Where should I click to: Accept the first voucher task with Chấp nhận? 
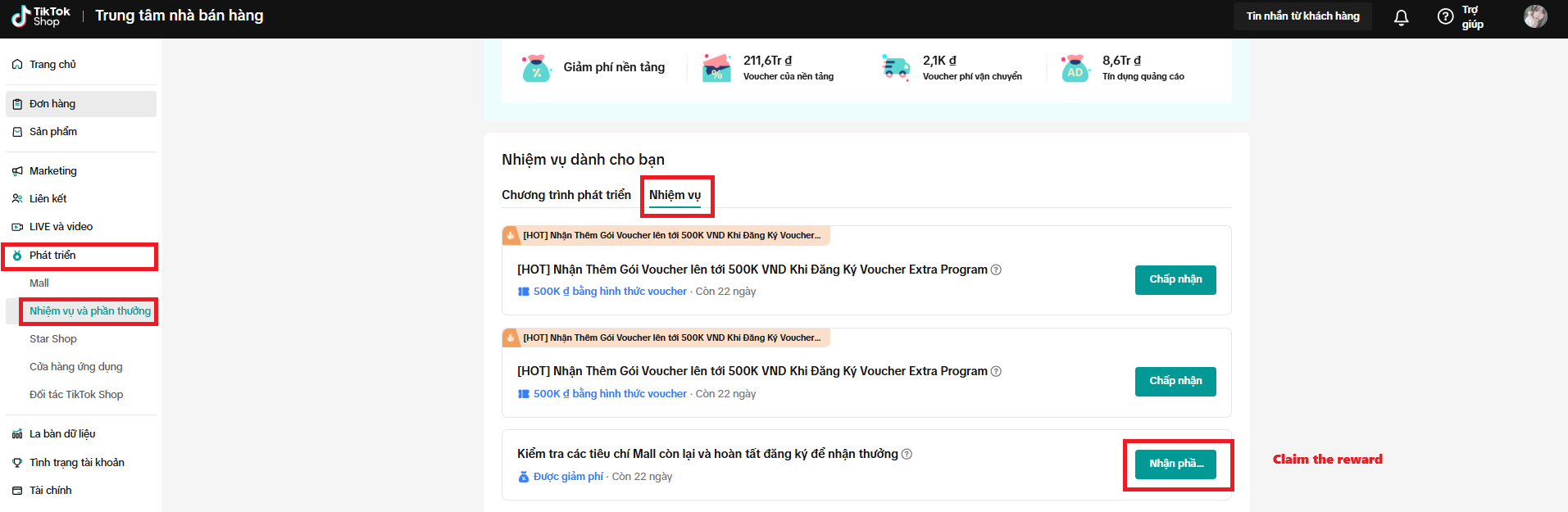(x=1175, y=279)
